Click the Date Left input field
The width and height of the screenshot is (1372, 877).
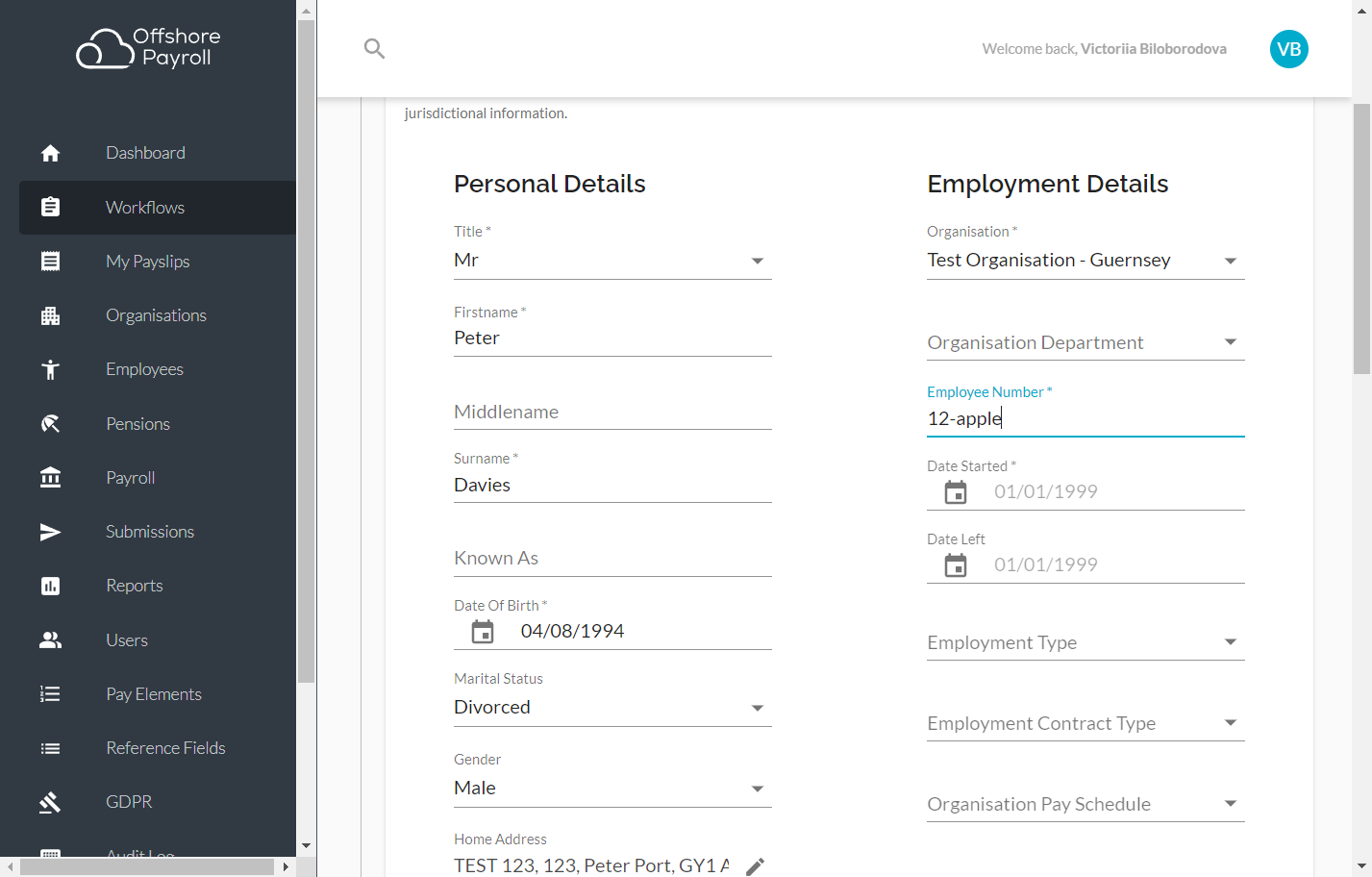click(x=1119, y=565)
